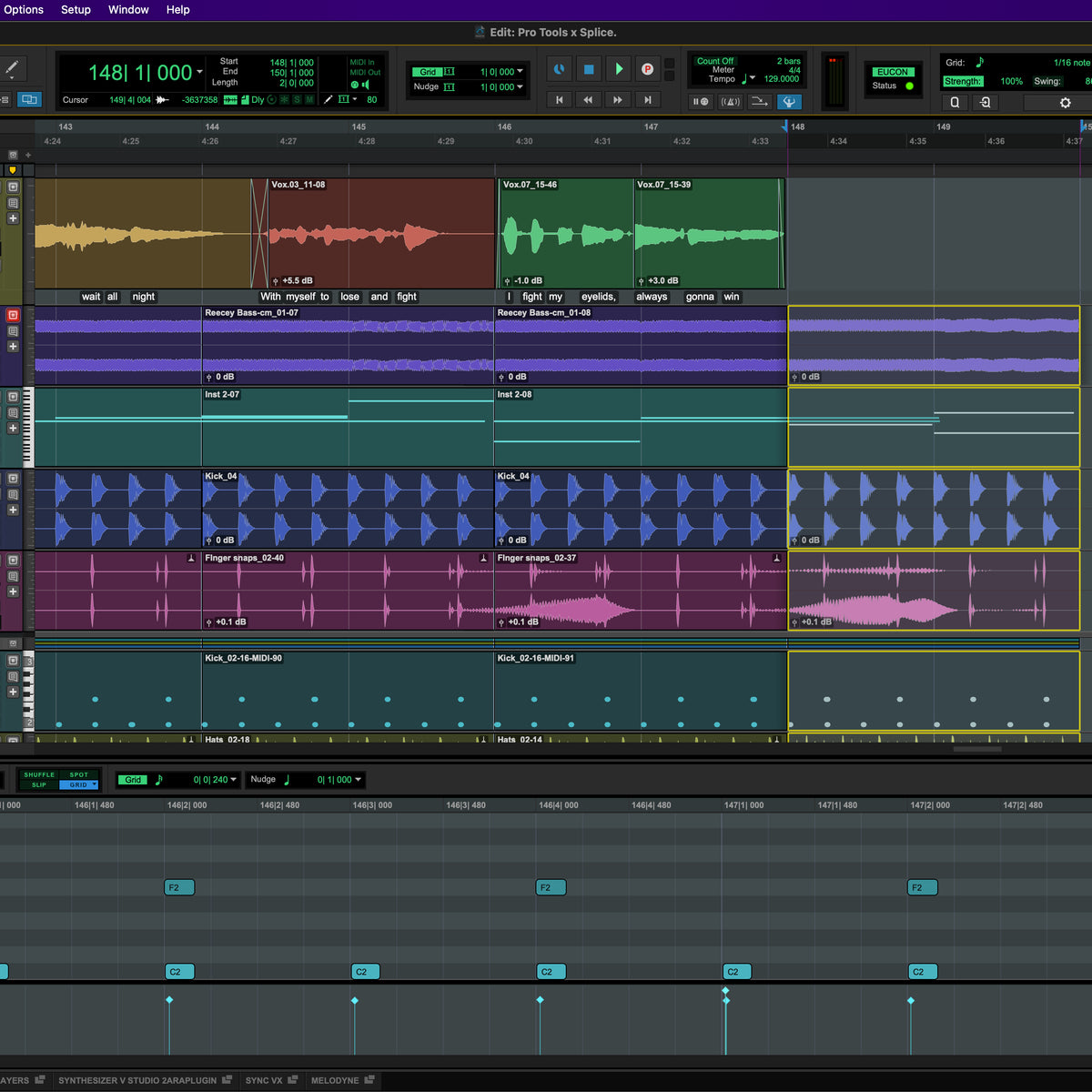Toggle the Swing quantize option
This screenshot has width=1092, height=1092.
[1046, 81]
